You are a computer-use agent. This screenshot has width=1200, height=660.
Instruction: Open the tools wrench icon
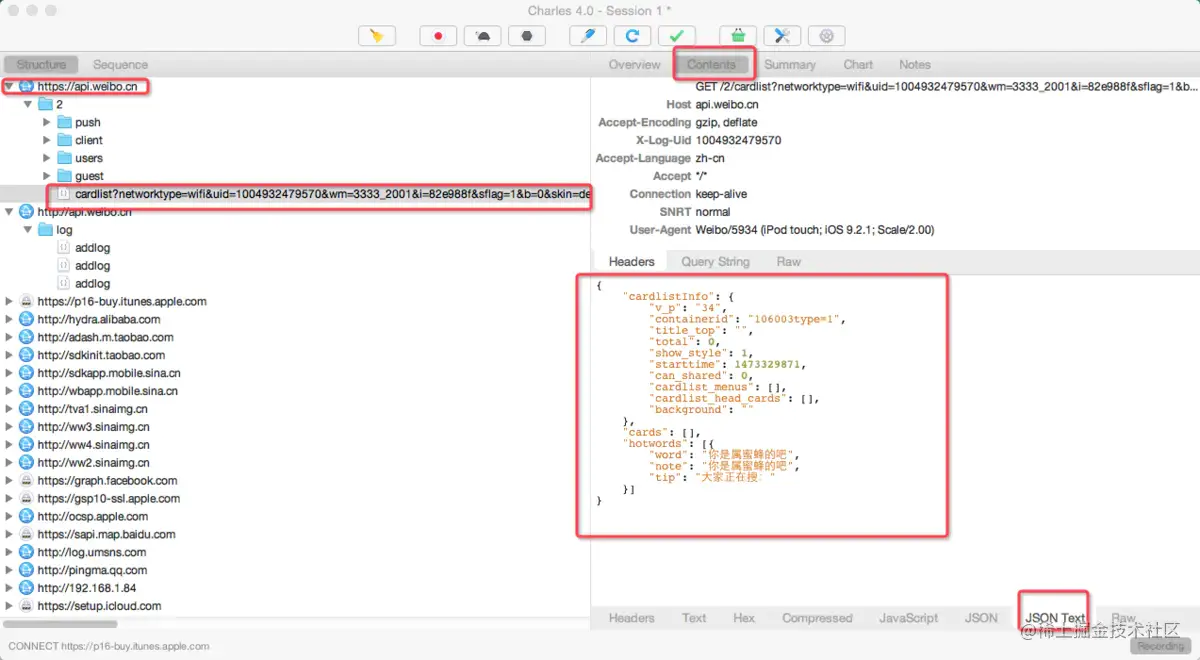point(782,35)
